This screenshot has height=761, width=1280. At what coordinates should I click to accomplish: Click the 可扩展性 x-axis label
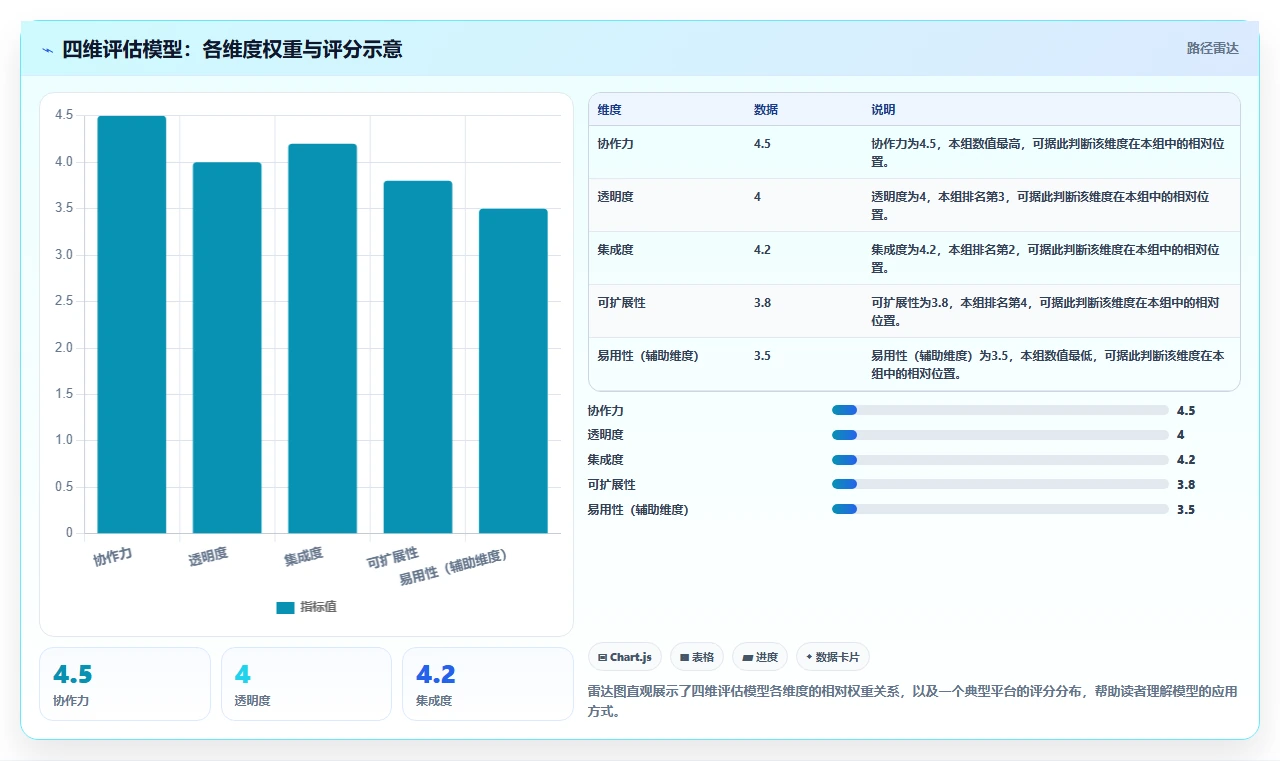pos(393,558)
